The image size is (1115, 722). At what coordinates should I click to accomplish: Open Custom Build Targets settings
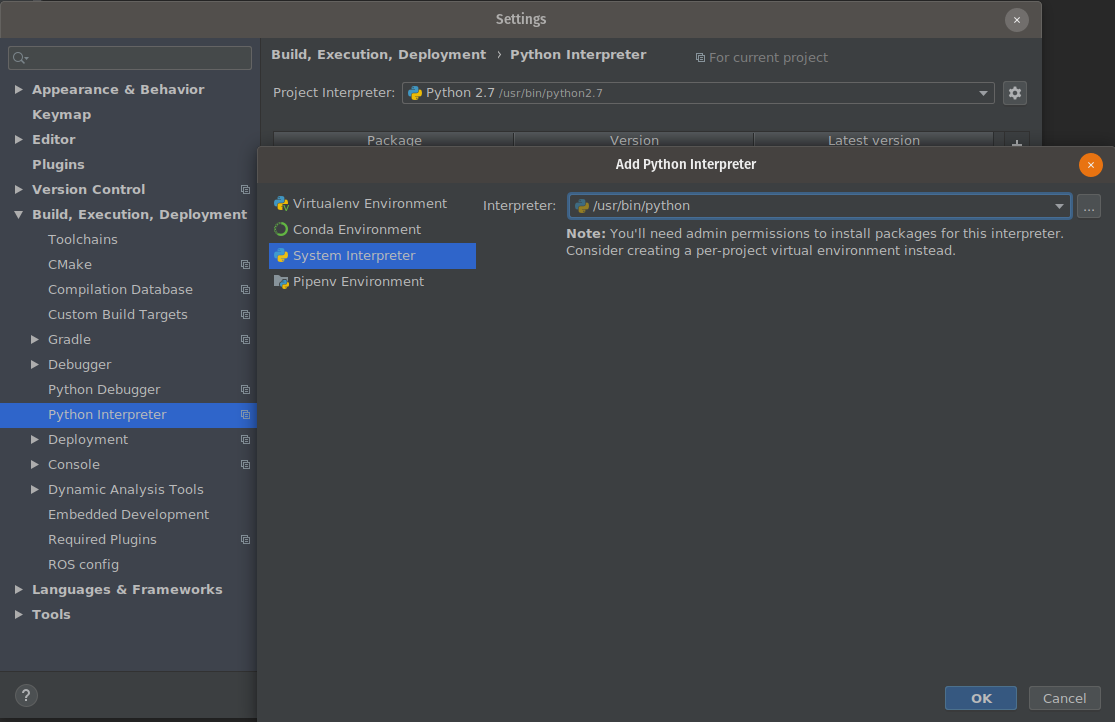point(117,314)
